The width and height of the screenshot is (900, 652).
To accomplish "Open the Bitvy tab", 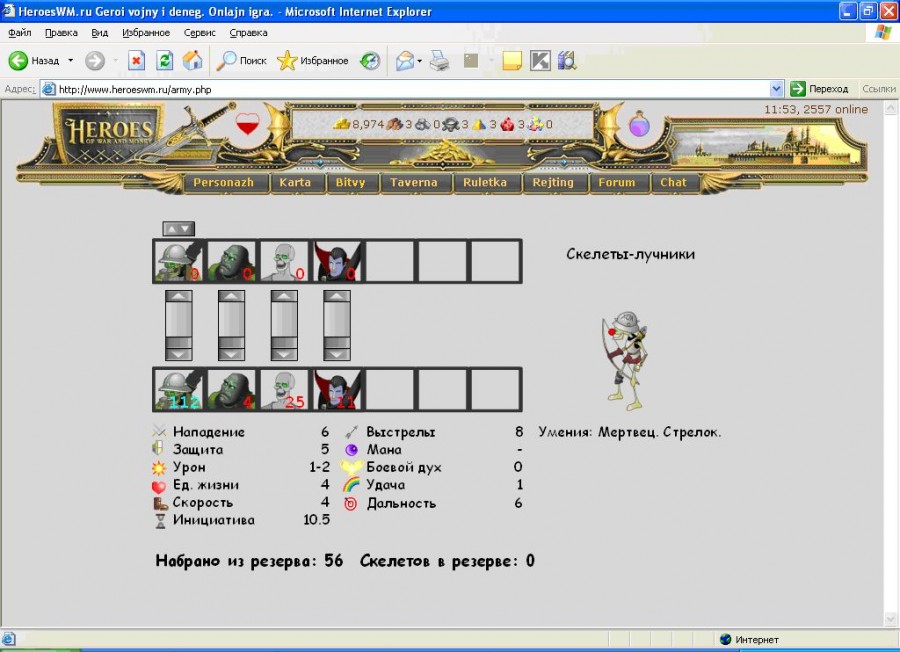I will point(350,183).
